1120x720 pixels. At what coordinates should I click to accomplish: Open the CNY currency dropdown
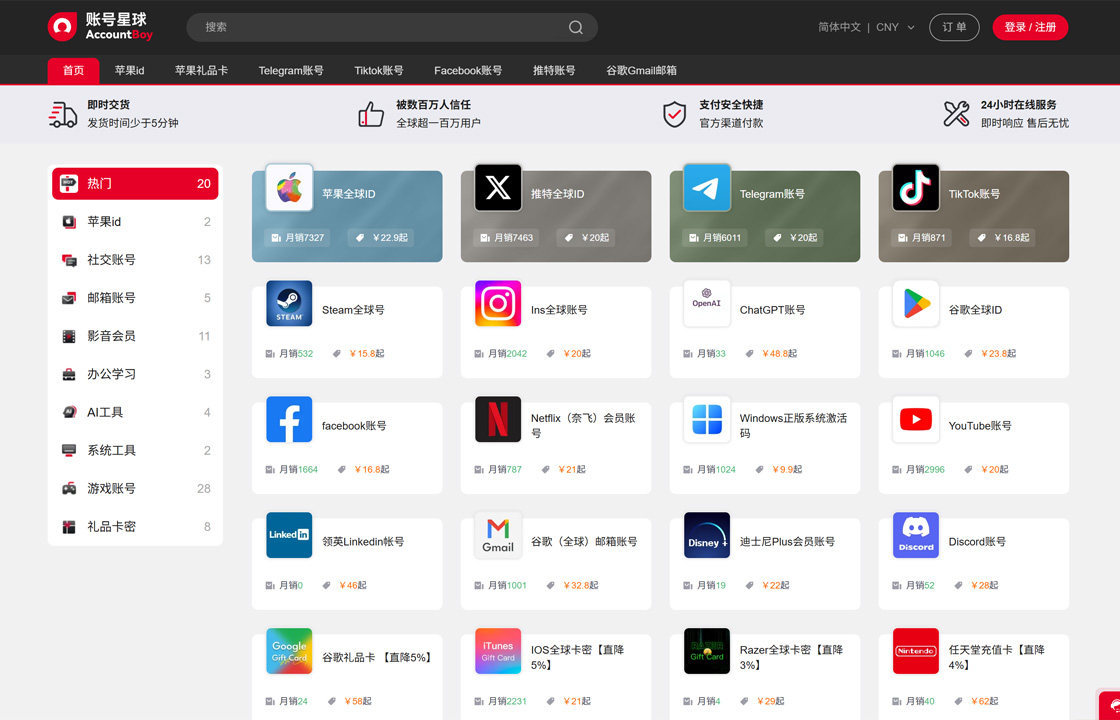[x=895, y=27]
